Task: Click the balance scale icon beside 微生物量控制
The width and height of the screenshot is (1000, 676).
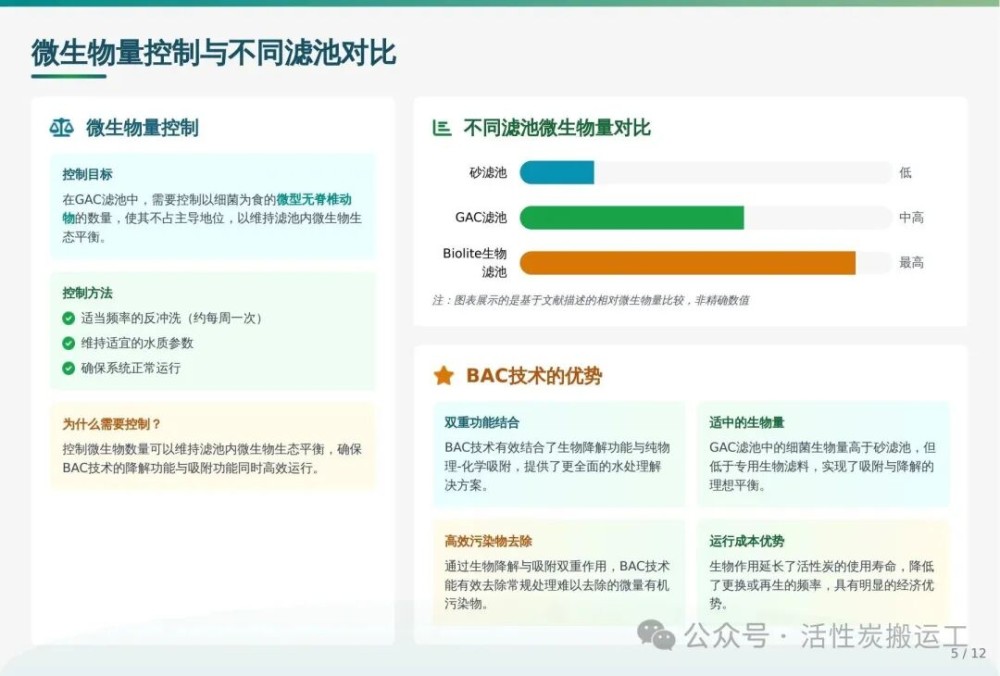Action: [62, 128]
